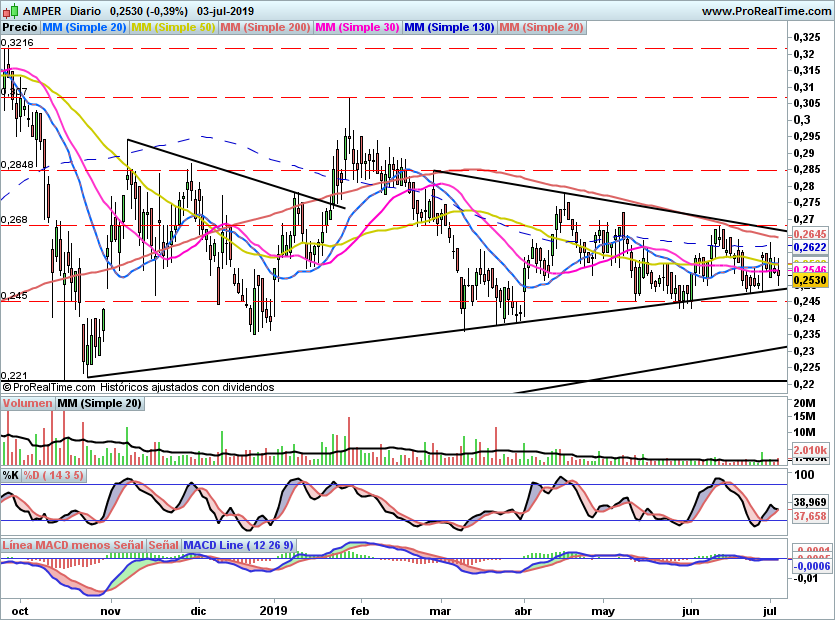This screenshot has width=835, height=620.
Task: Click the %K stochastic label
Action: [11, 474]
